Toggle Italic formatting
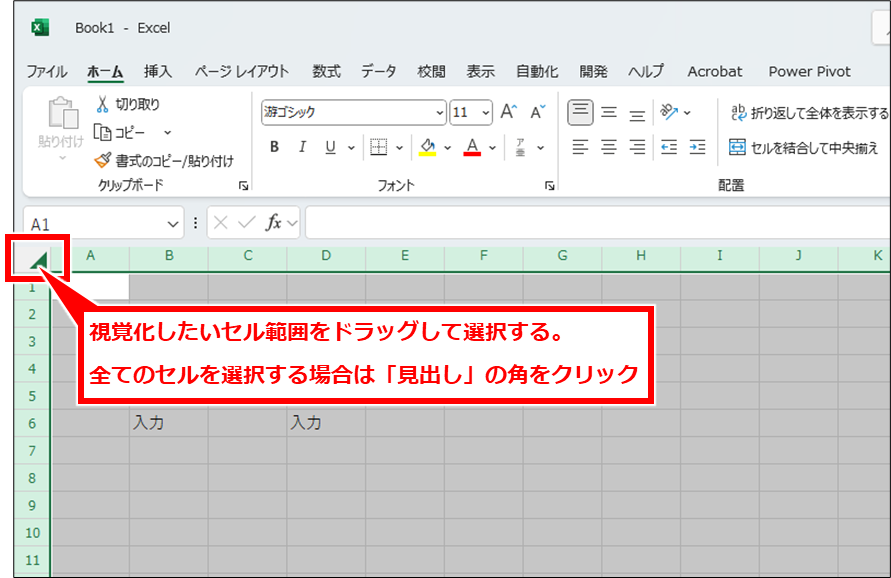Screen dimensions: 891x578 tap(302, 148)
